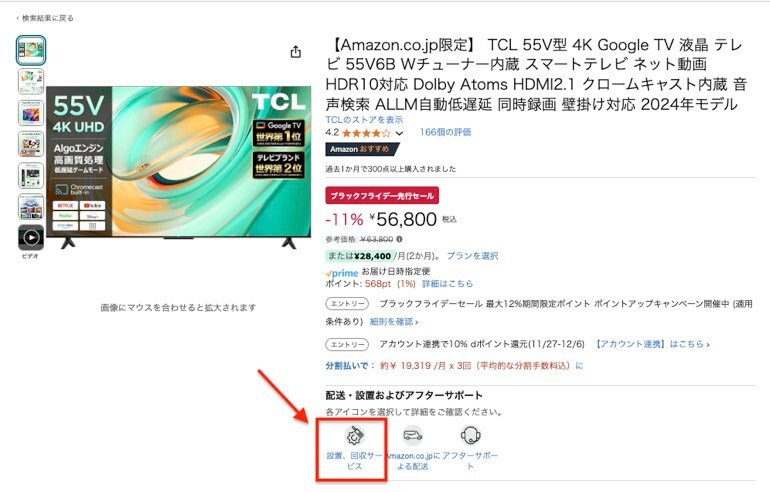Go back via 検索結果に戻る link
The height and width of the screenshot is (492, 770).
(45, 18)
